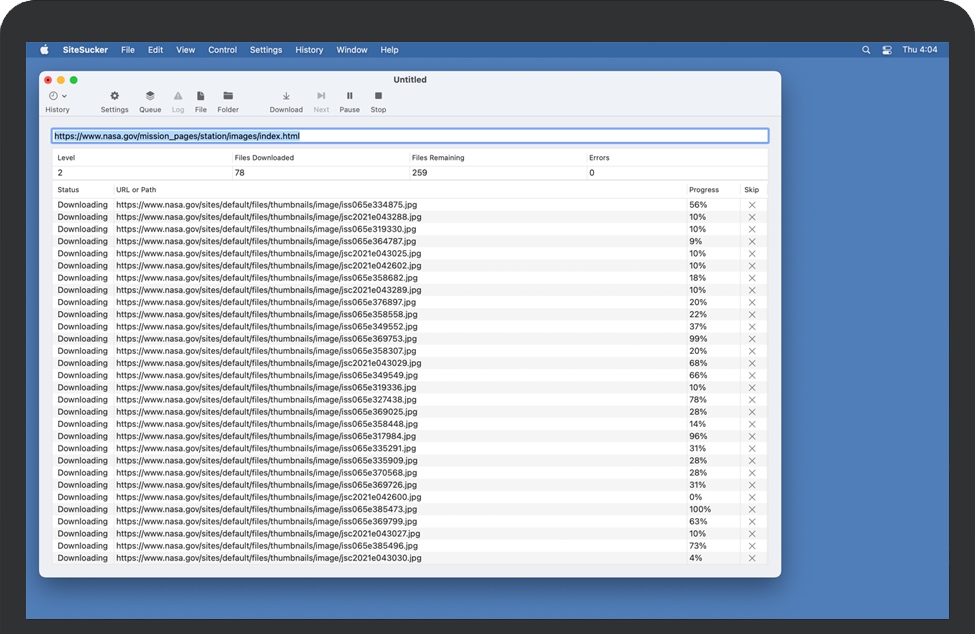Screen dimensions: 975x634
Task: Skip download of iss065e334875.jpg
Action: pyautogui.click(x=752, y=205)
